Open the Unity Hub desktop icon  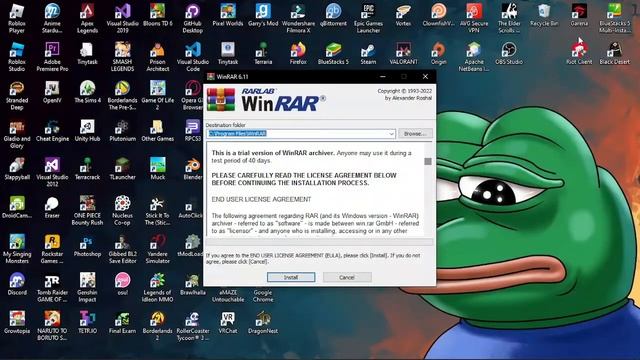tap(87, 130)
